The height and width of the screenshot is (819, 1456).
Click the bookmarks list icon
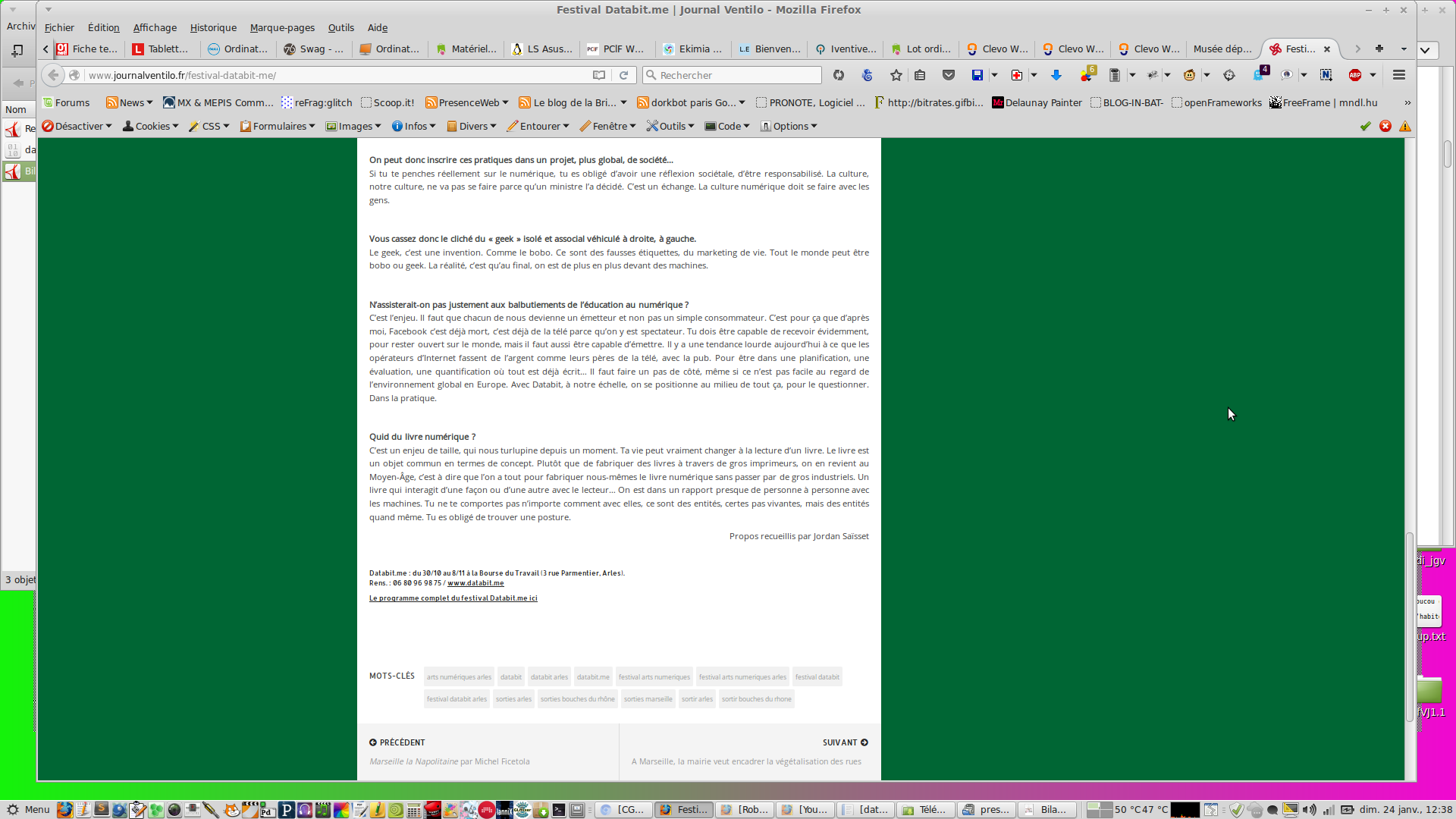[920, 75]
